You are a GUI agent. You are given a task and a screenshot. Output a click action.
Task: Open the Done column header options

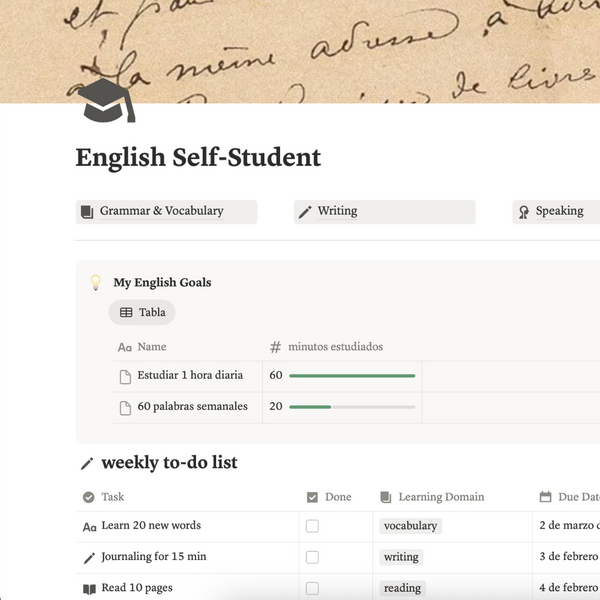(329, 497)
